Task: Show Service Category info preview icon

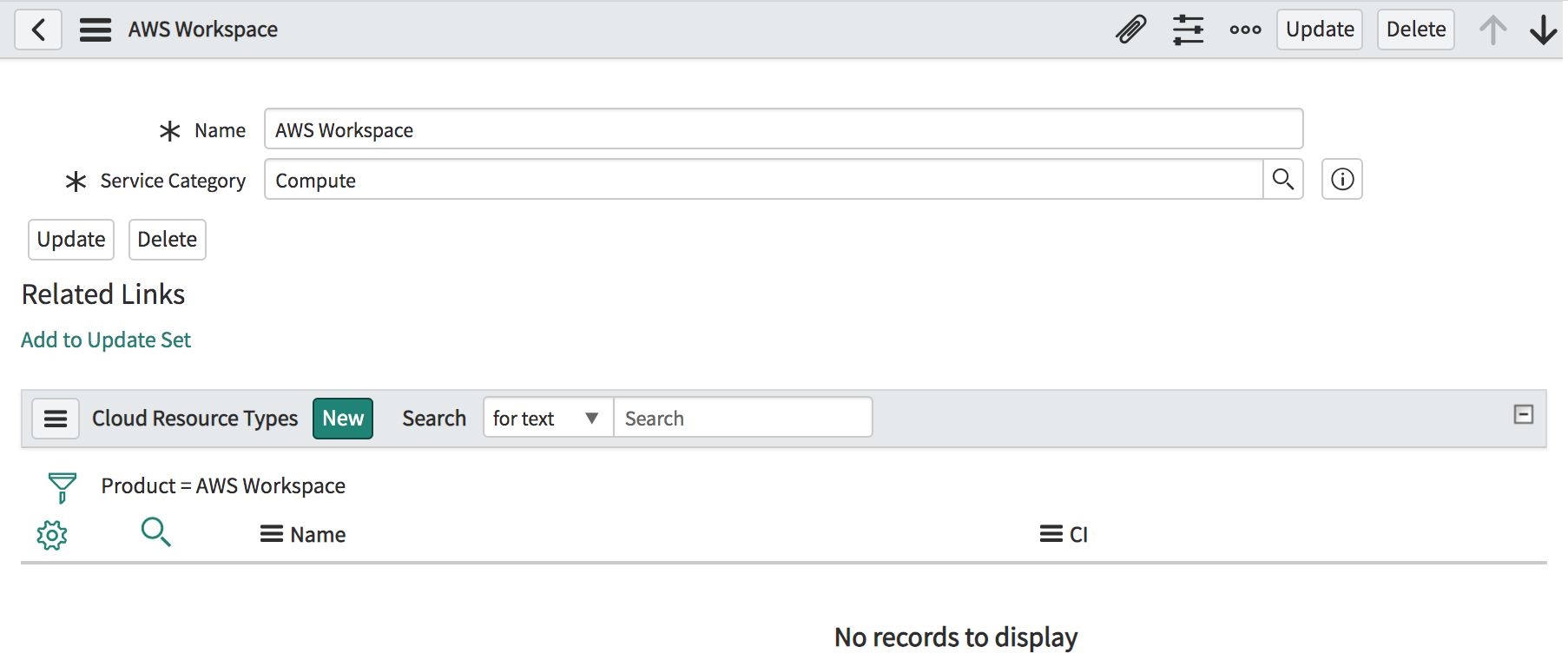Action: (1342, 180)
